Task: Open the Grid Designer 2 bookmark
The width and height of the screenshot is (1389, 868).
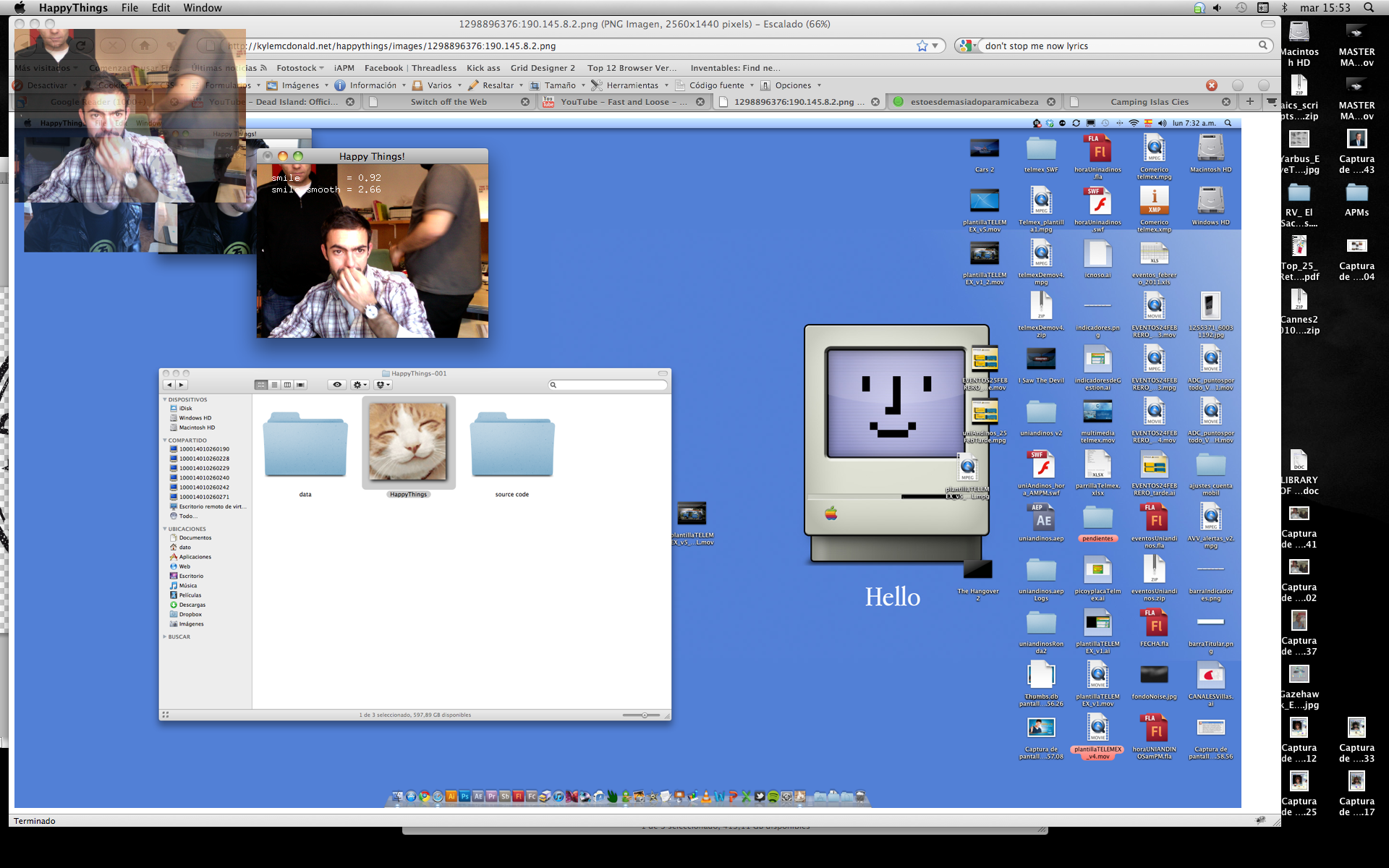Action: [543, 68]
